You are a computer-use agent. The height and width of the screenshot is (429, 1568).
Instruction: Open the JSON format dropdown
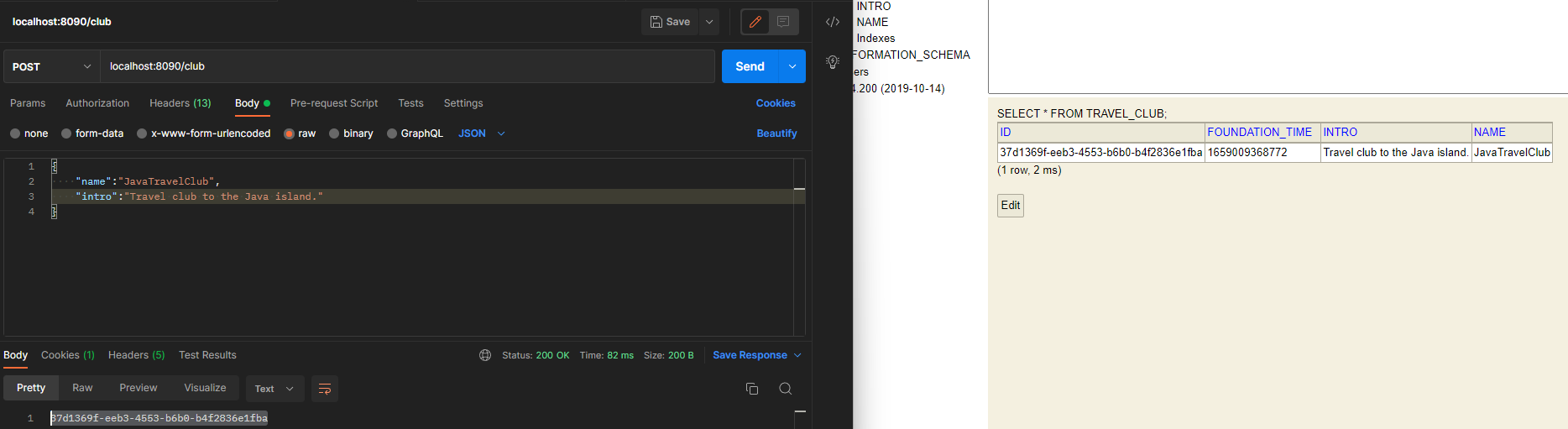(x=482, y=133)
